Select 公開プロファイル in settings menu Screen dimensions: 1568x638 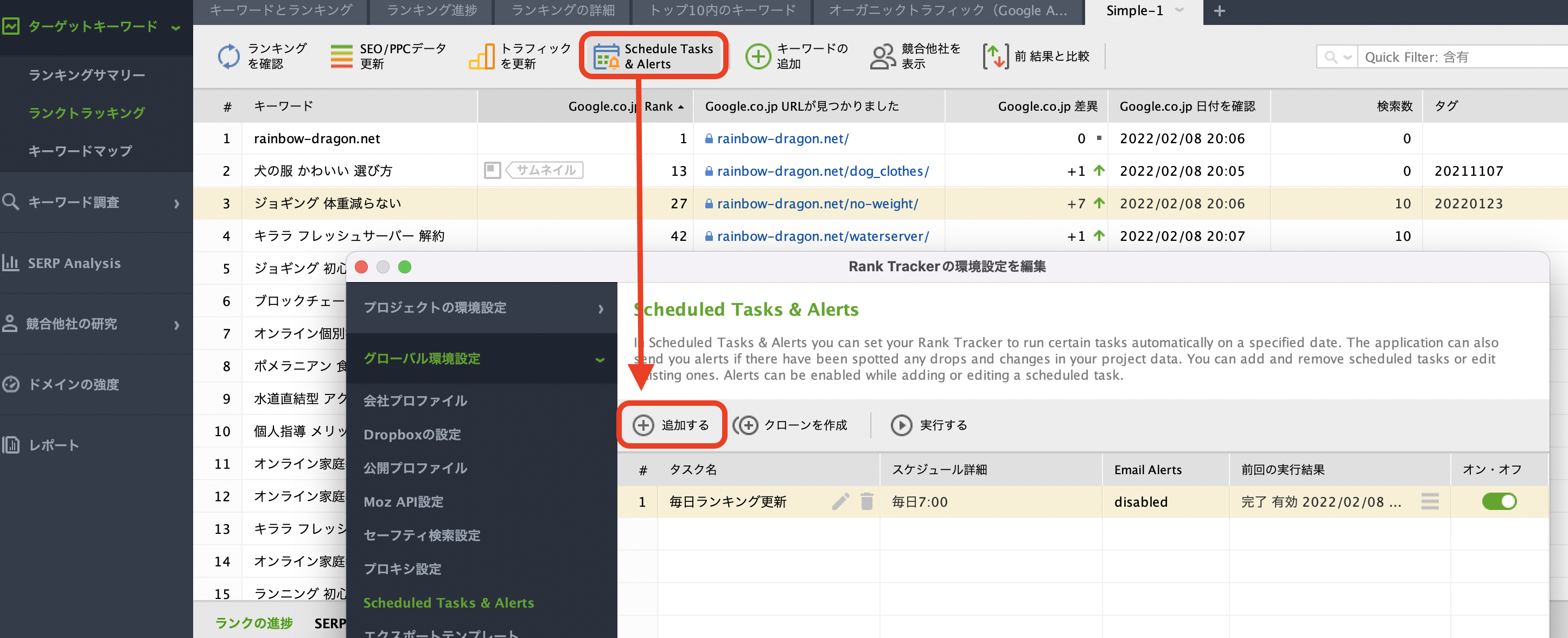[416, 468]
